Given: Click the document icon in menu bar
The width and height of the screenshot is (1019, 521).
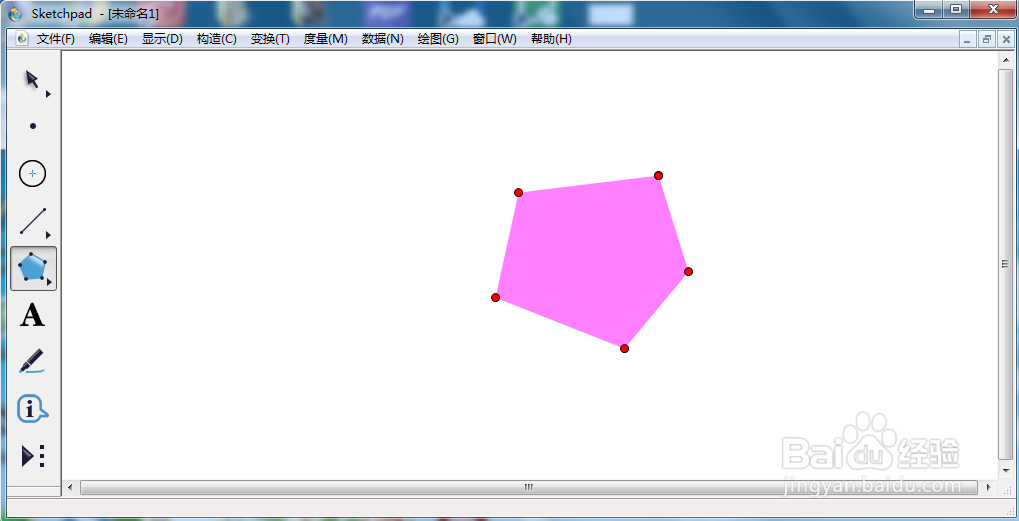Looking at the screenshot, I should pyautogui.click(x=23, y=38).
